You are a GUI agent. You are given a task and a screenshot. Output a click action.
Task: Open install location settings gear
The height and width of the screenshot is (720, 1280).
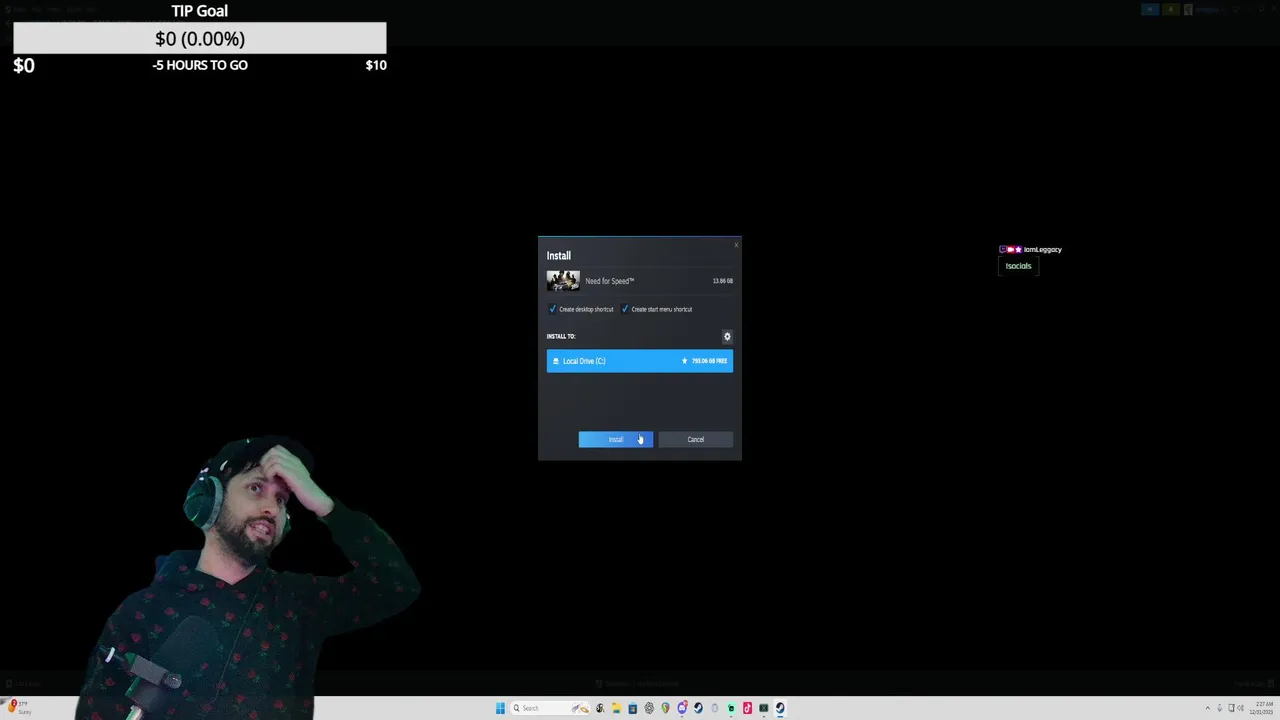tap(727, 336)
